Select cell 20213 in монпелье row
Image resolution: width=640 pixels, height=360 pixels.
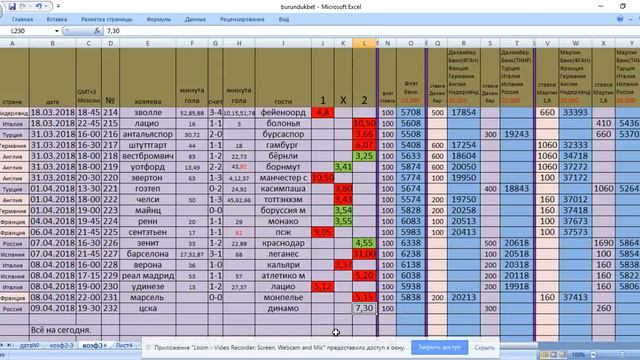pos(463,297)
